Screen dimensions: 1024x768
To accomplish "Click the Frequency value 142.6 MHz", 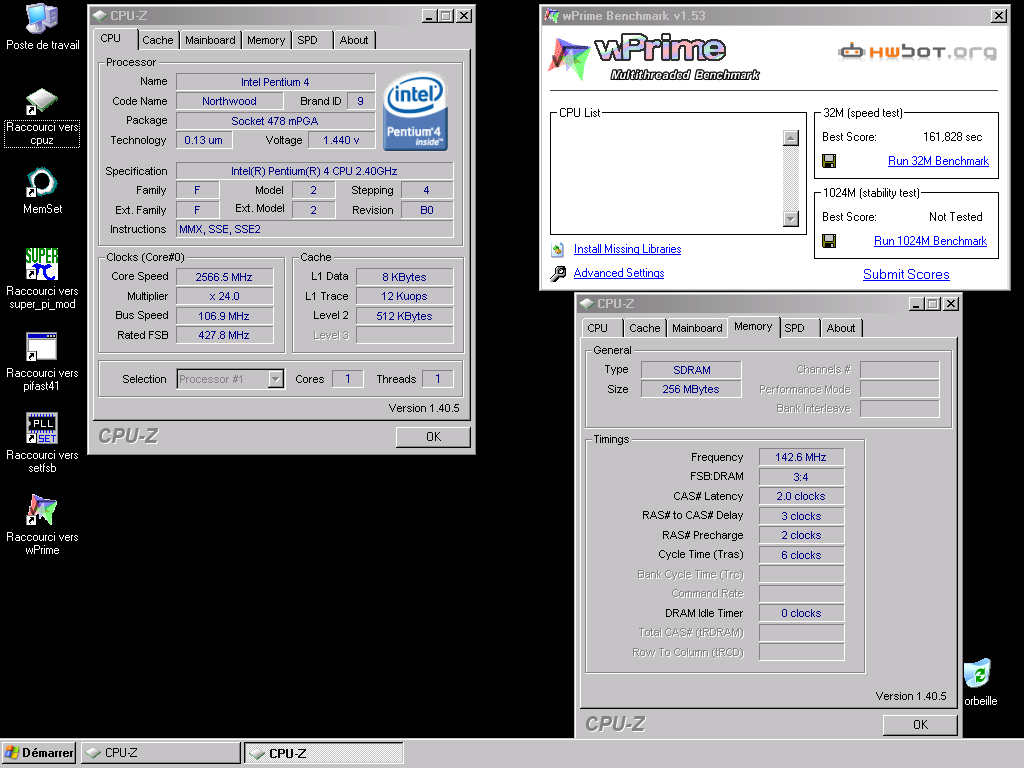I will (801, 457).
